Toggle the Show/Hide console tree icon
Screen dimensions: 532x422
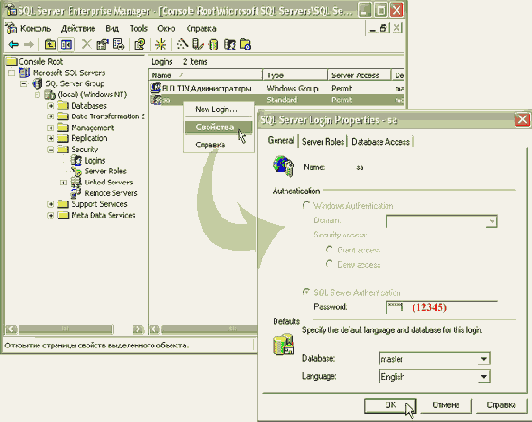[x=66, y=44]
